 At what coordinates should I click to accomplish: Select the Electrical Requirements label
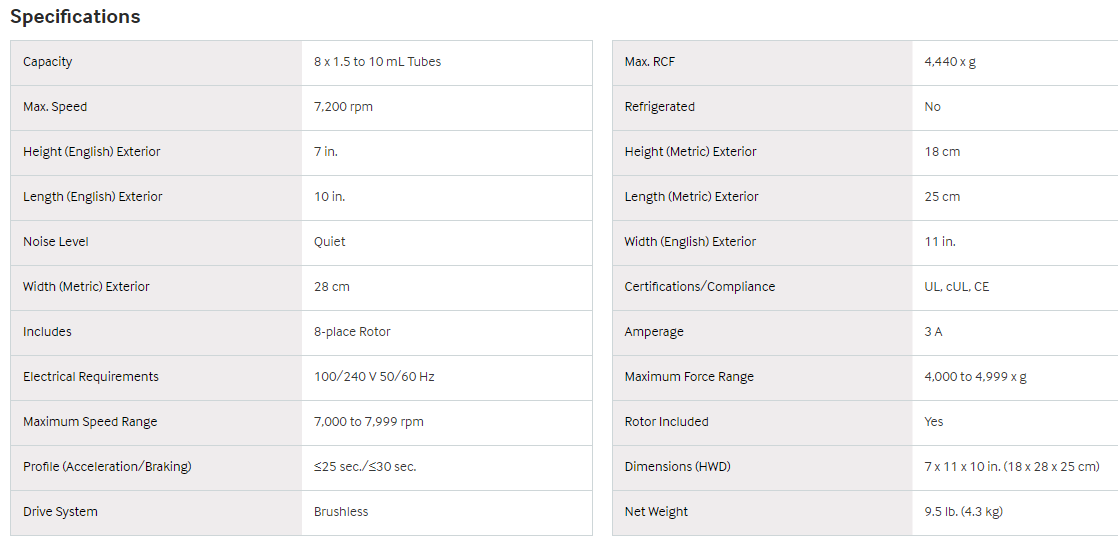[91, 377]
